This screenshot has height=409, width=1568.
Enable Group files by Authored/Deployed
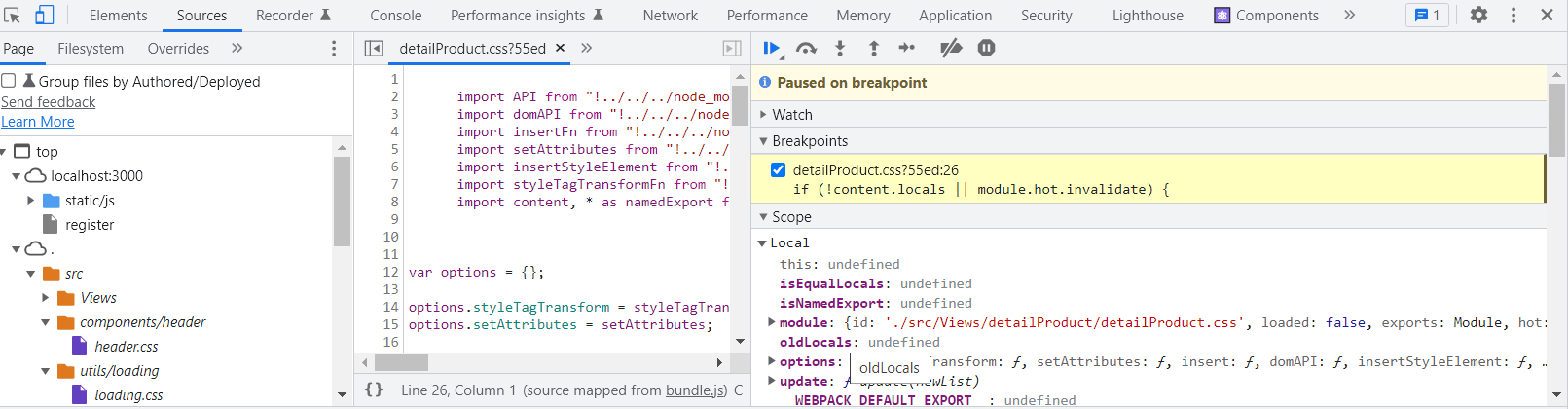coord(9,81)
